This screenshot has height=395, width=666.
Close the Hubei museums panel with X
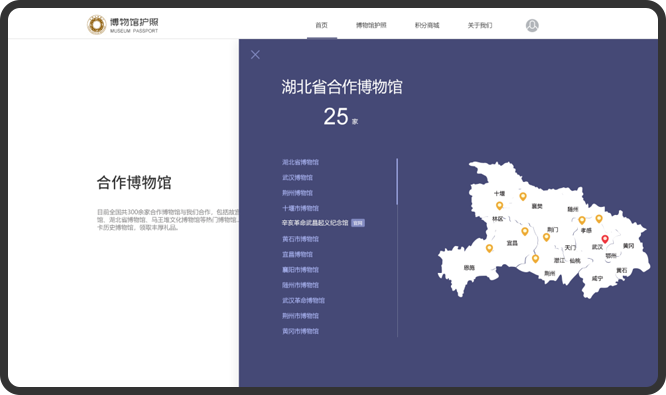click(255, 55)
